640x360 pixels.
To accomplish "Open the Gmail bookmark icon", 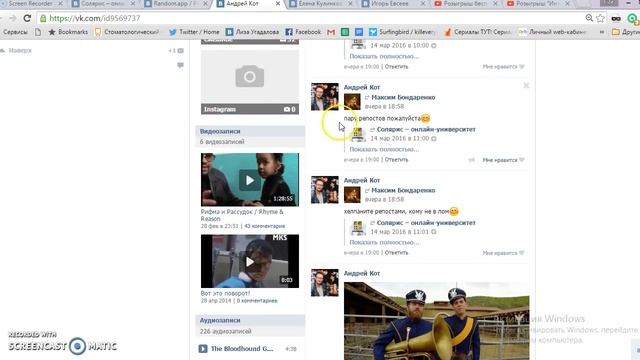I will (331, 32).
